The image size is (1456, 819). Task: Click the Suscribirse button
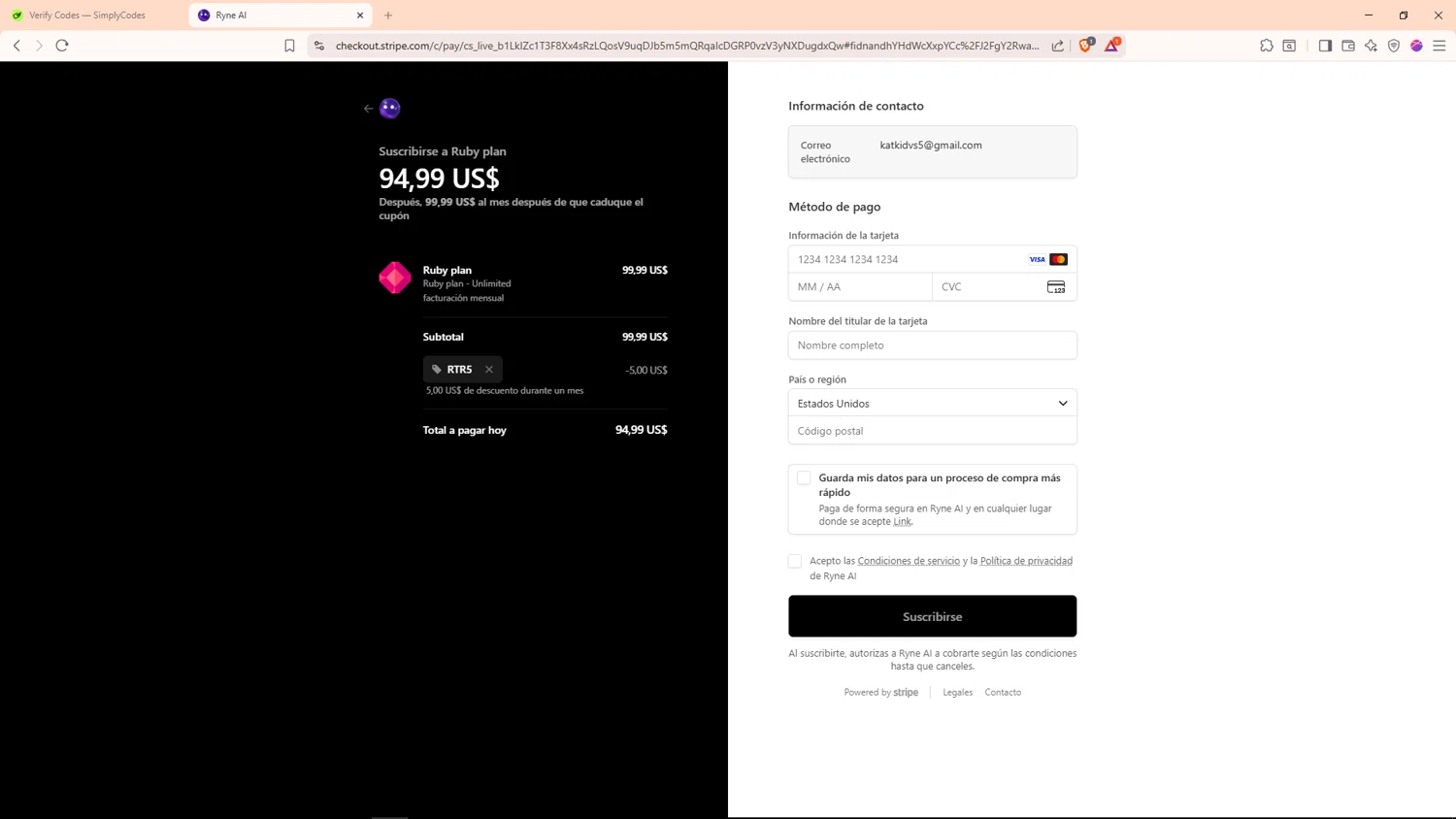pyautogui.click(x=933, y=616)
